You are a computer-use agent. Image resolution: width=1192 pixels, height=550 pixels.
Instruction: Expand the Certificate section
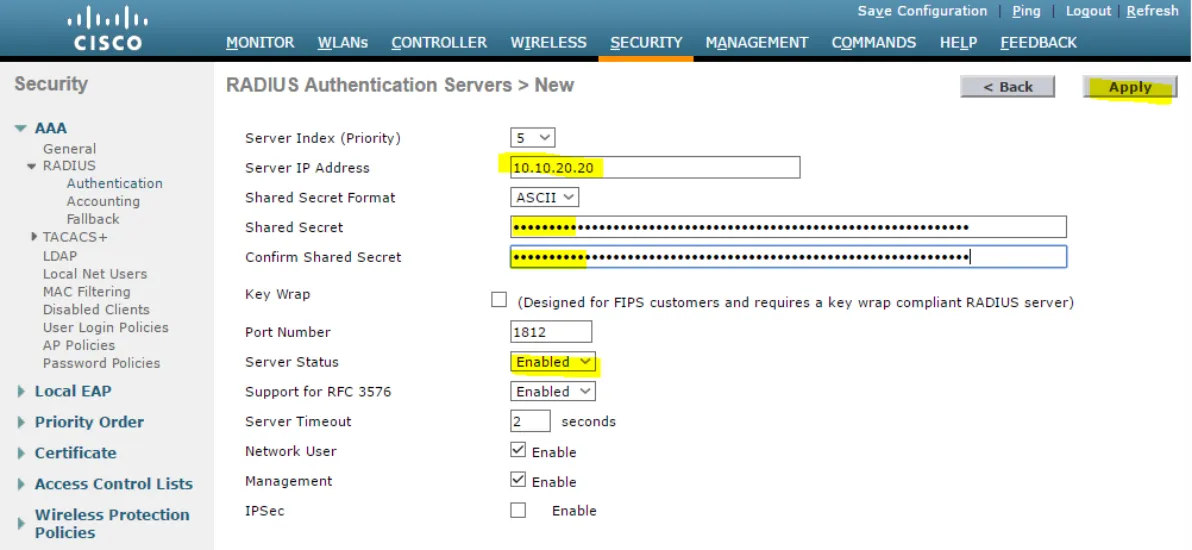21,453
